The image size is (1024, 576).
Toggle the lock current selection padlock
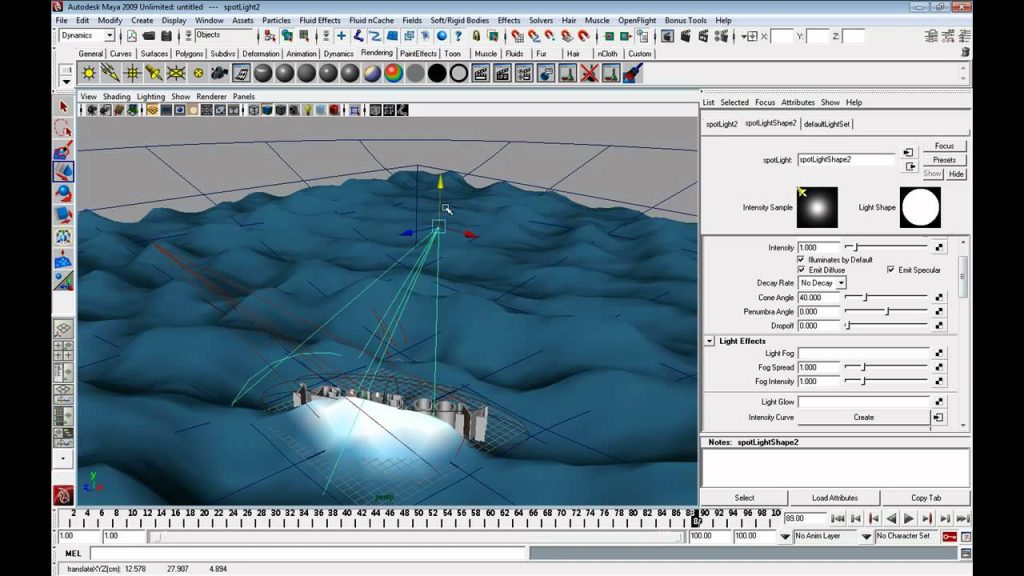pyautogui.click(x=476, y=36)
